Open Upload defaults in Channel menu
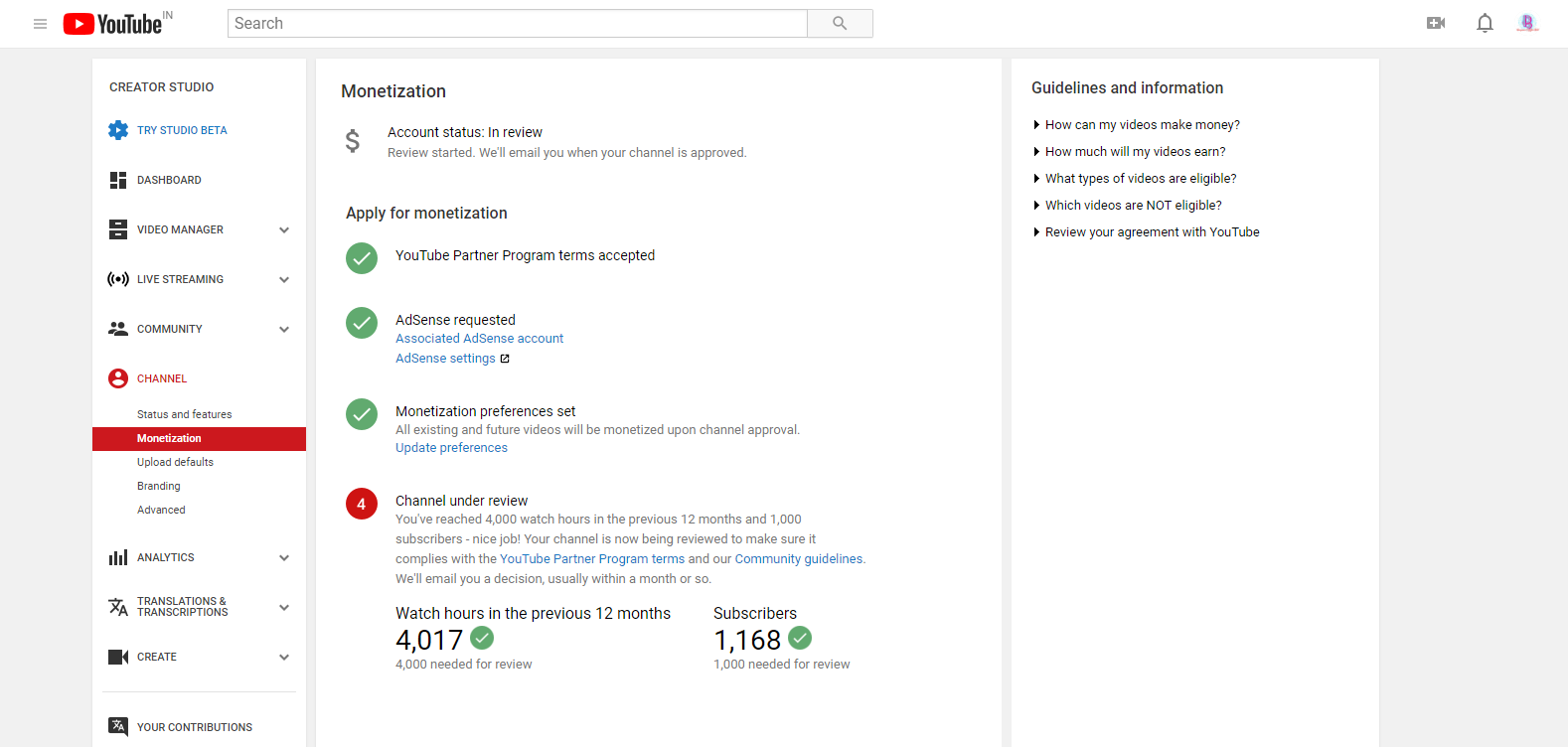This screenshot has width=1568, height=747. coord(175,462)
